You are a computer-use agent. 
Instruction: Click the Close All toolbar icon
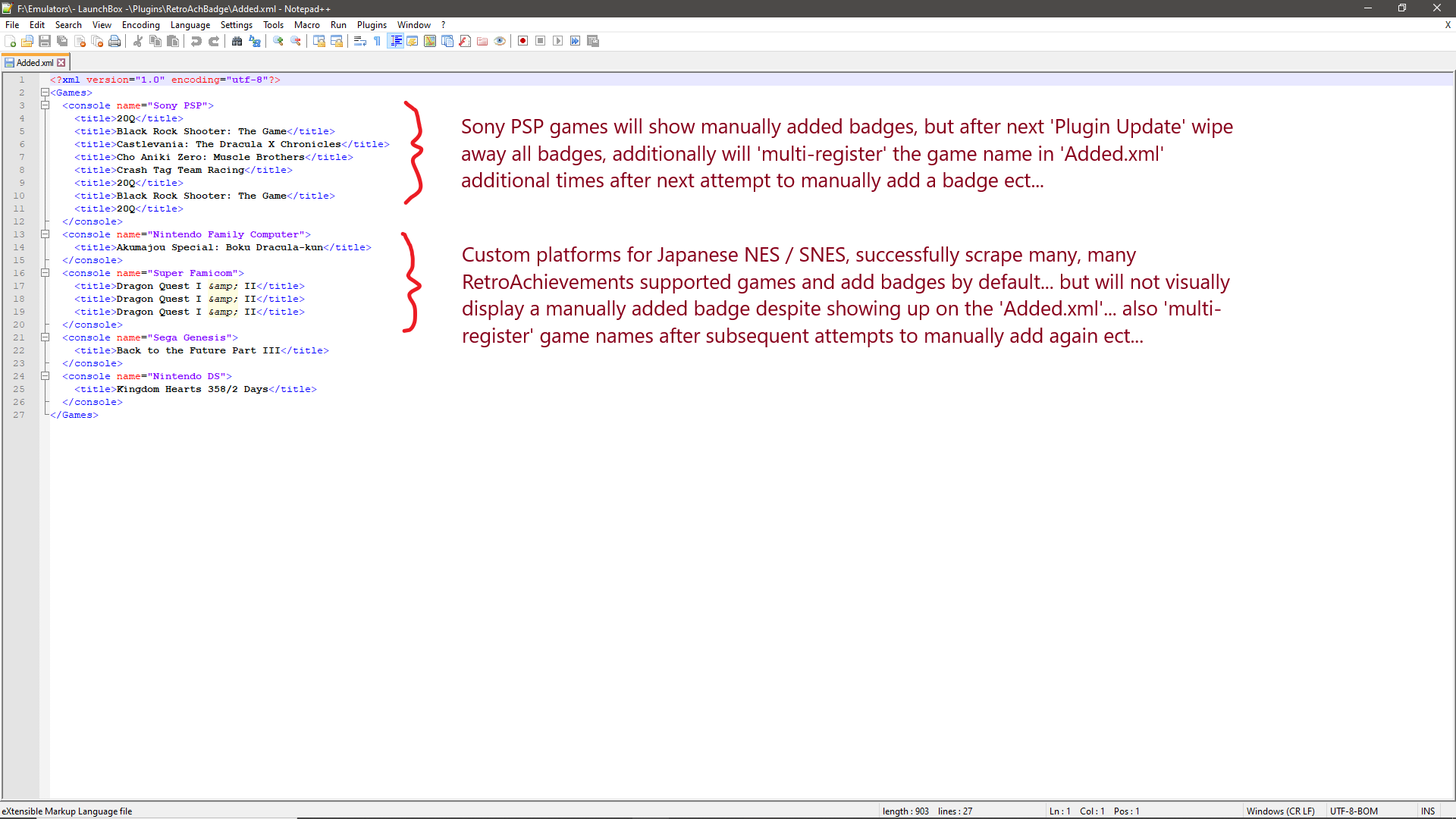tap(97, 41)
